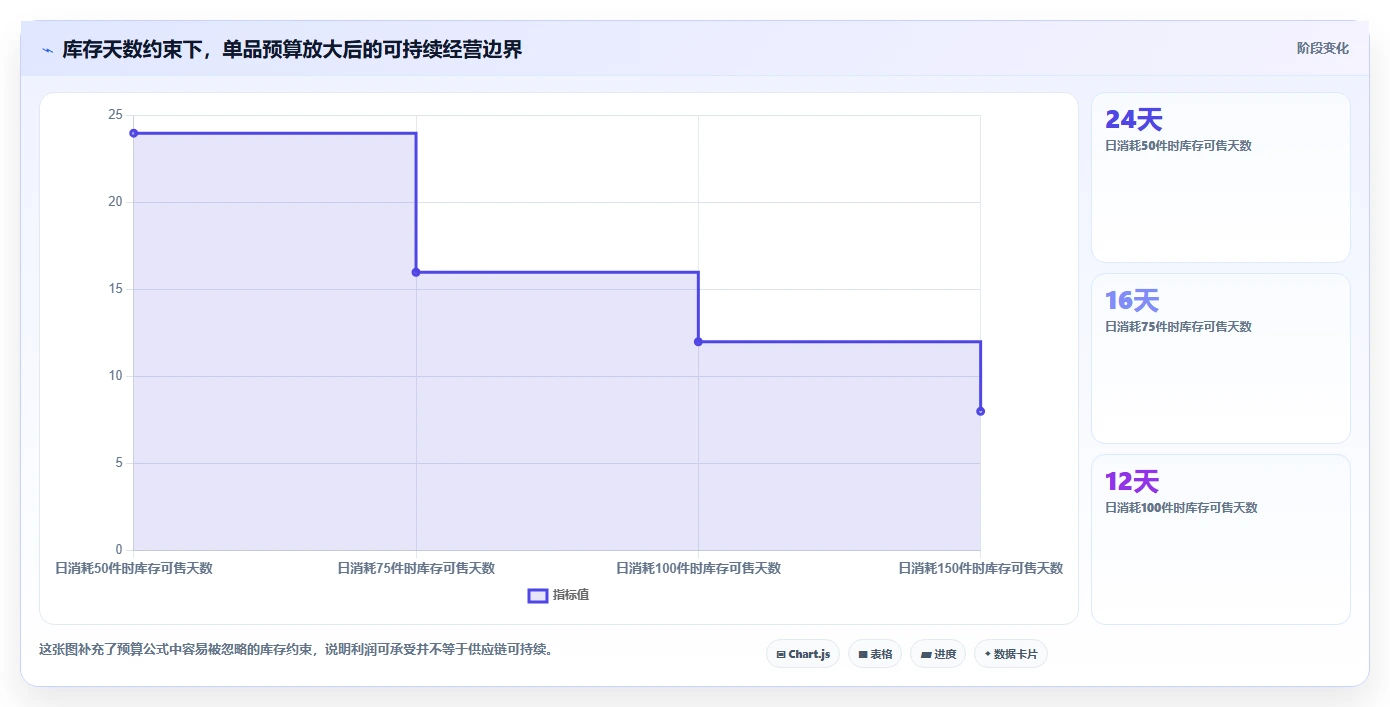Click the 进度 tag chip

point(938,654)
